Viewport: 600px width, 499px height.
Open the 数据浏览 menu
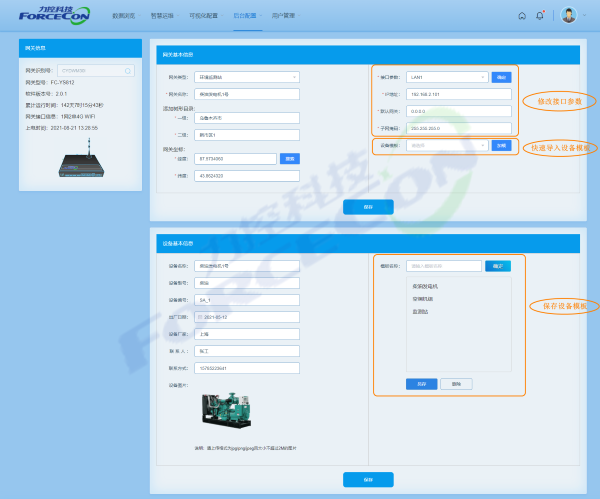pos(124,16)
